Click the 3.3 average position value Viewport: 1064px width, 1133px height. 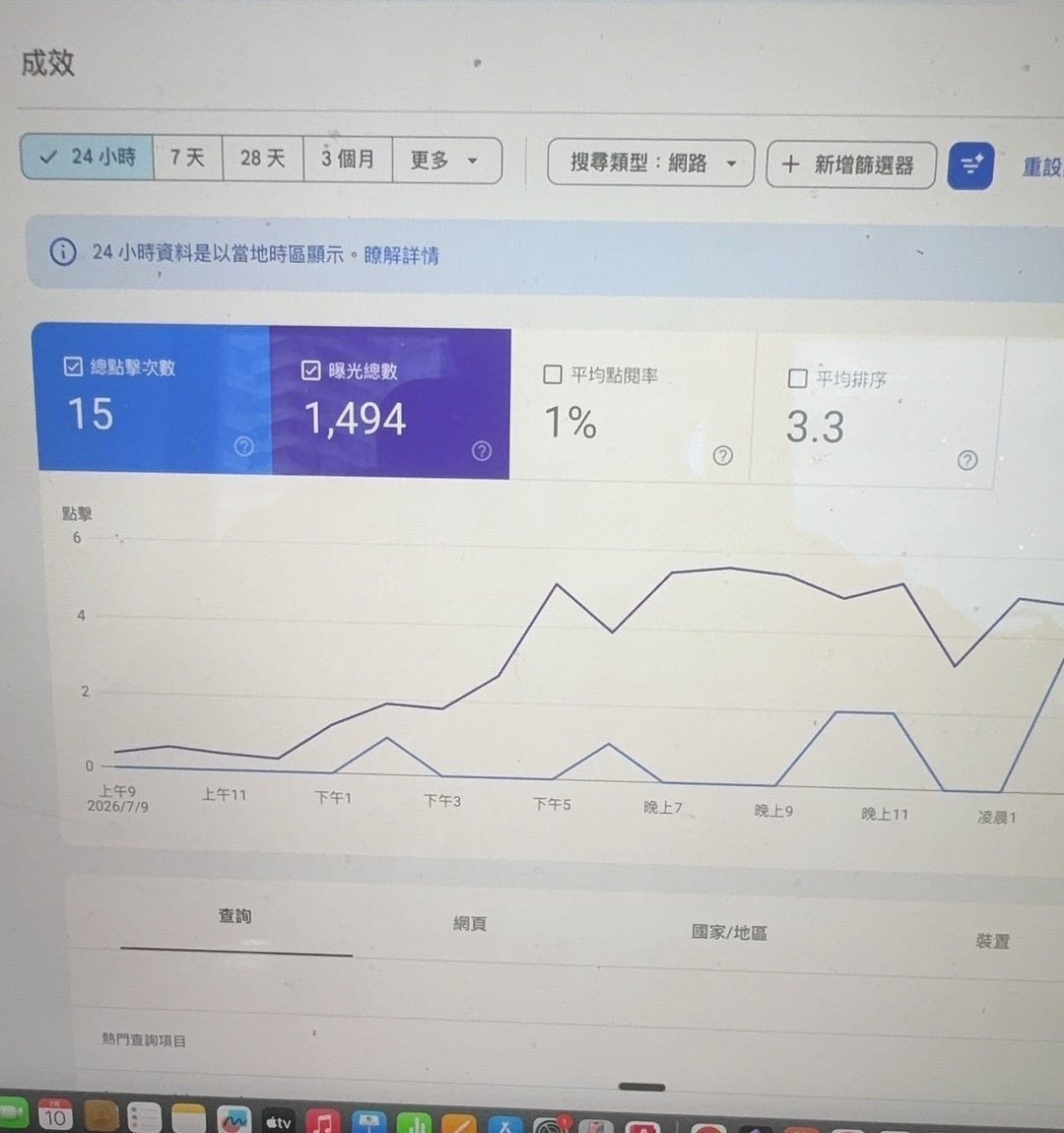815,427
